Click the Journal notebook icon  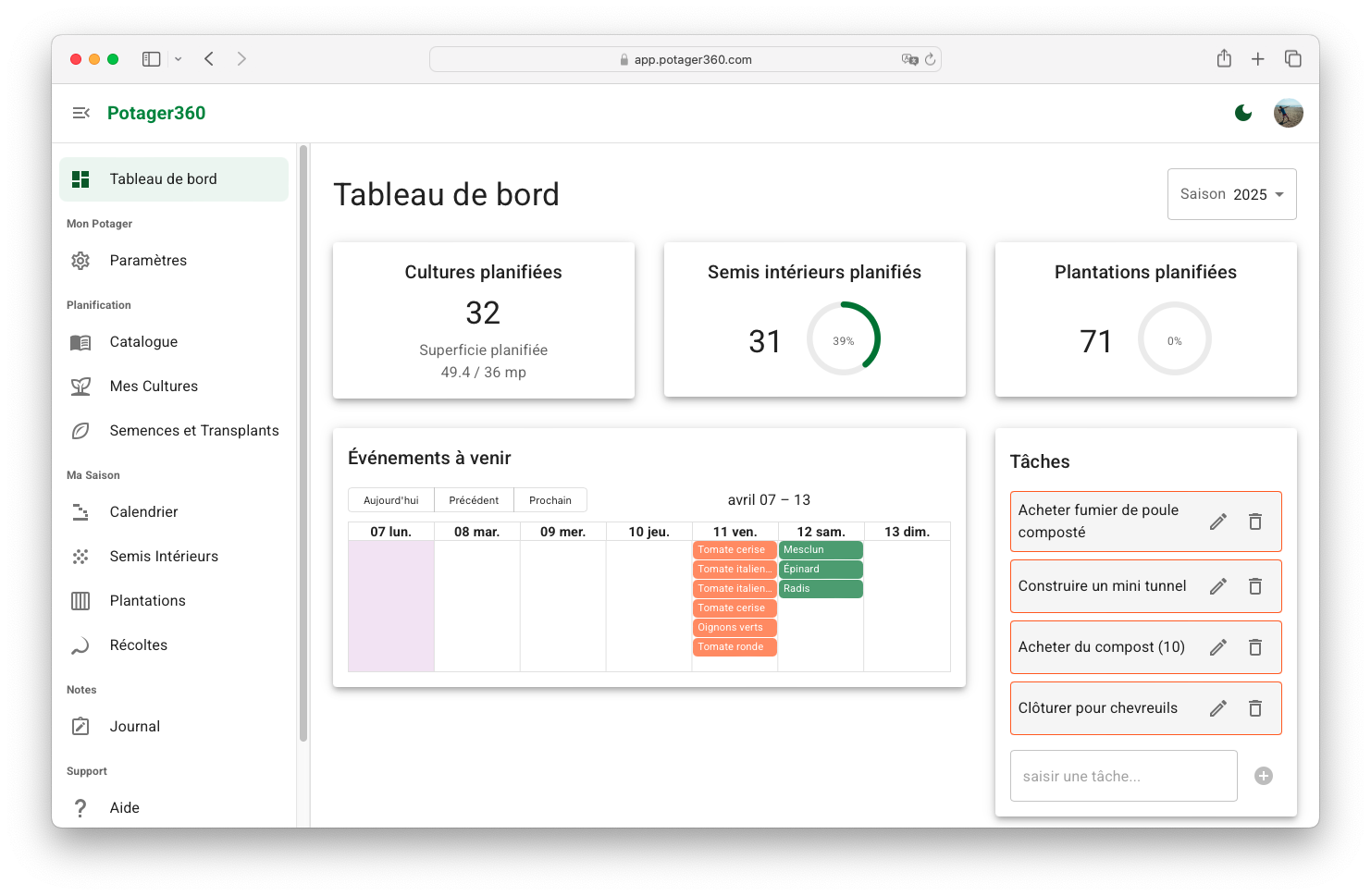tap(80, 726)
